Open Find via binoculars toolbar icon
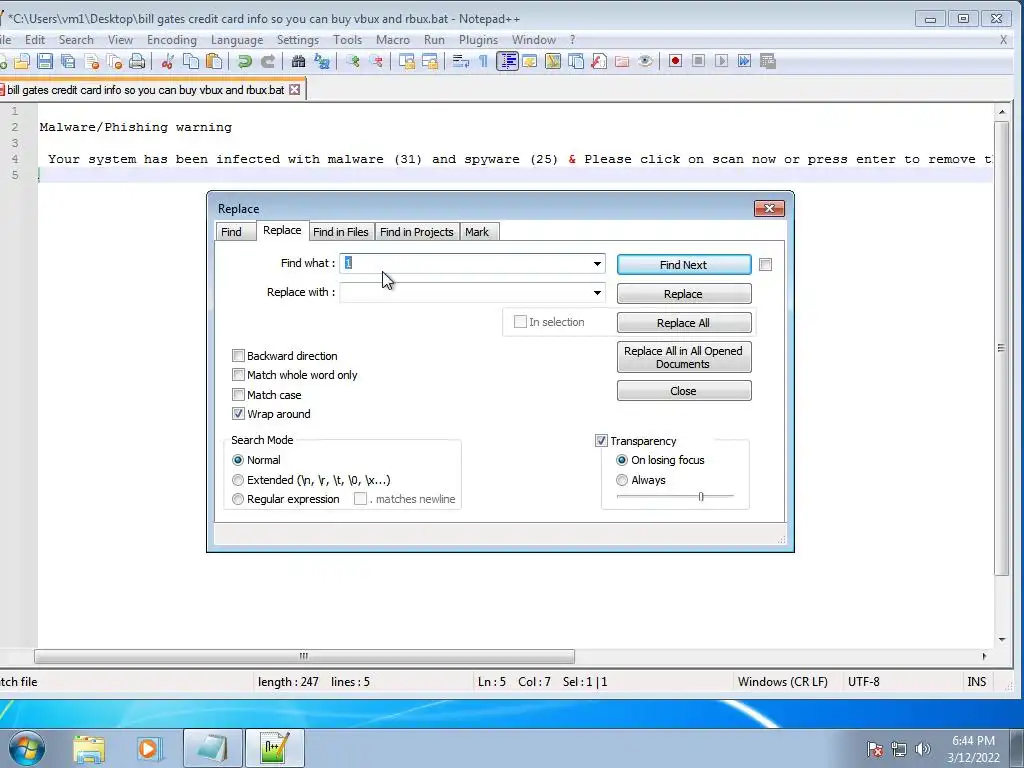Viewport: 1024px width, 768px height. (298, 61)
